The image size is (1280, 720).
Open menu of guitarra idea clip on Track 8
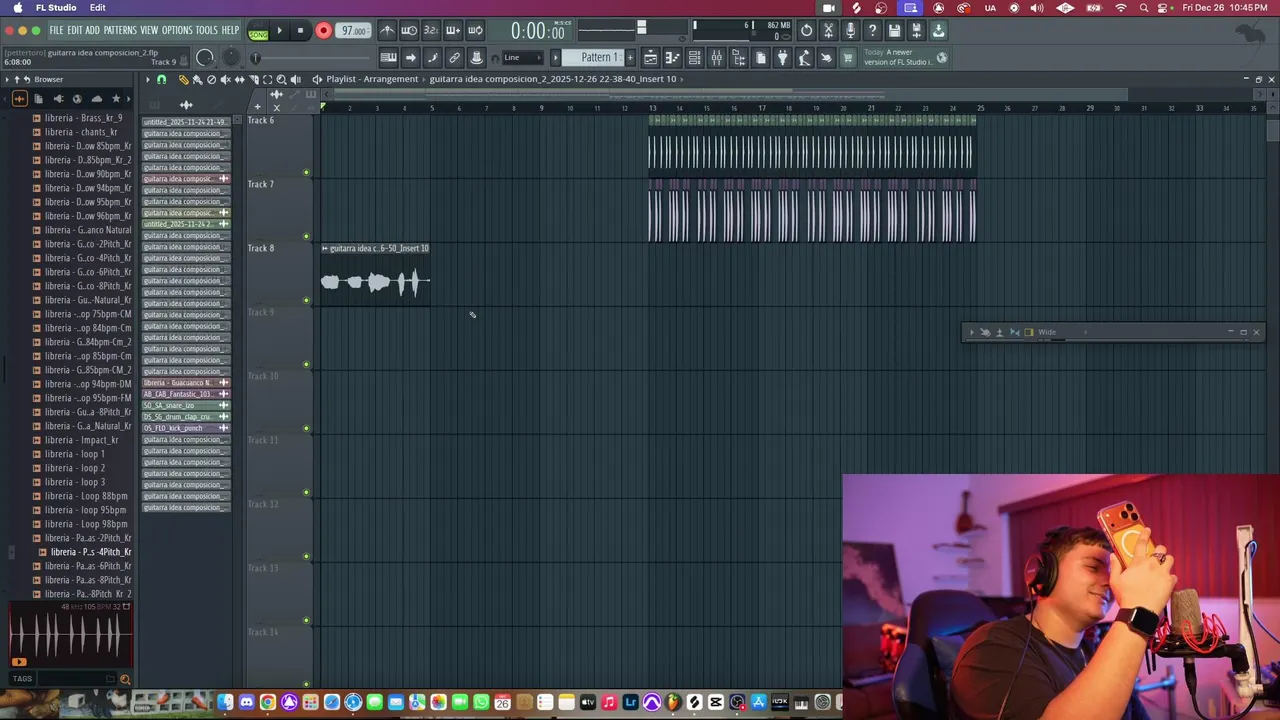point(324,248)
